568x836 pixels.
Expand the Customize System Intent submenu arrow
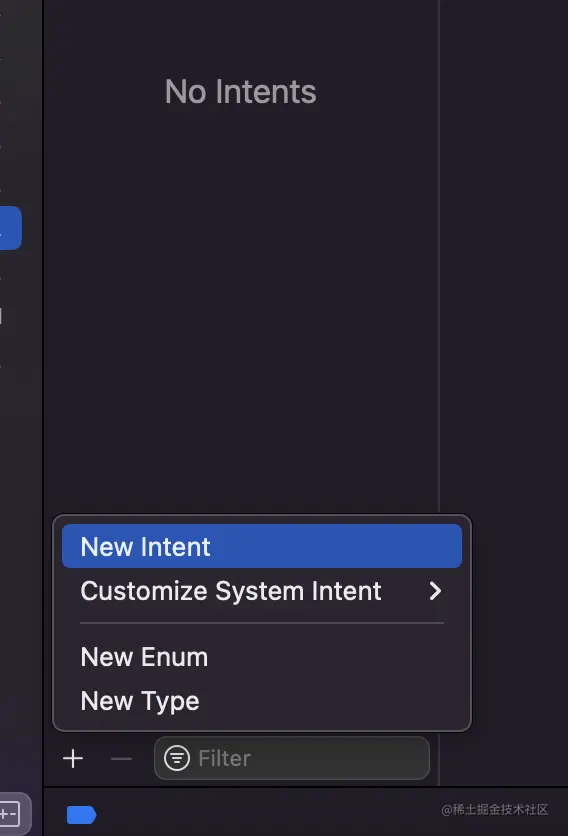[x=435, y=591]
